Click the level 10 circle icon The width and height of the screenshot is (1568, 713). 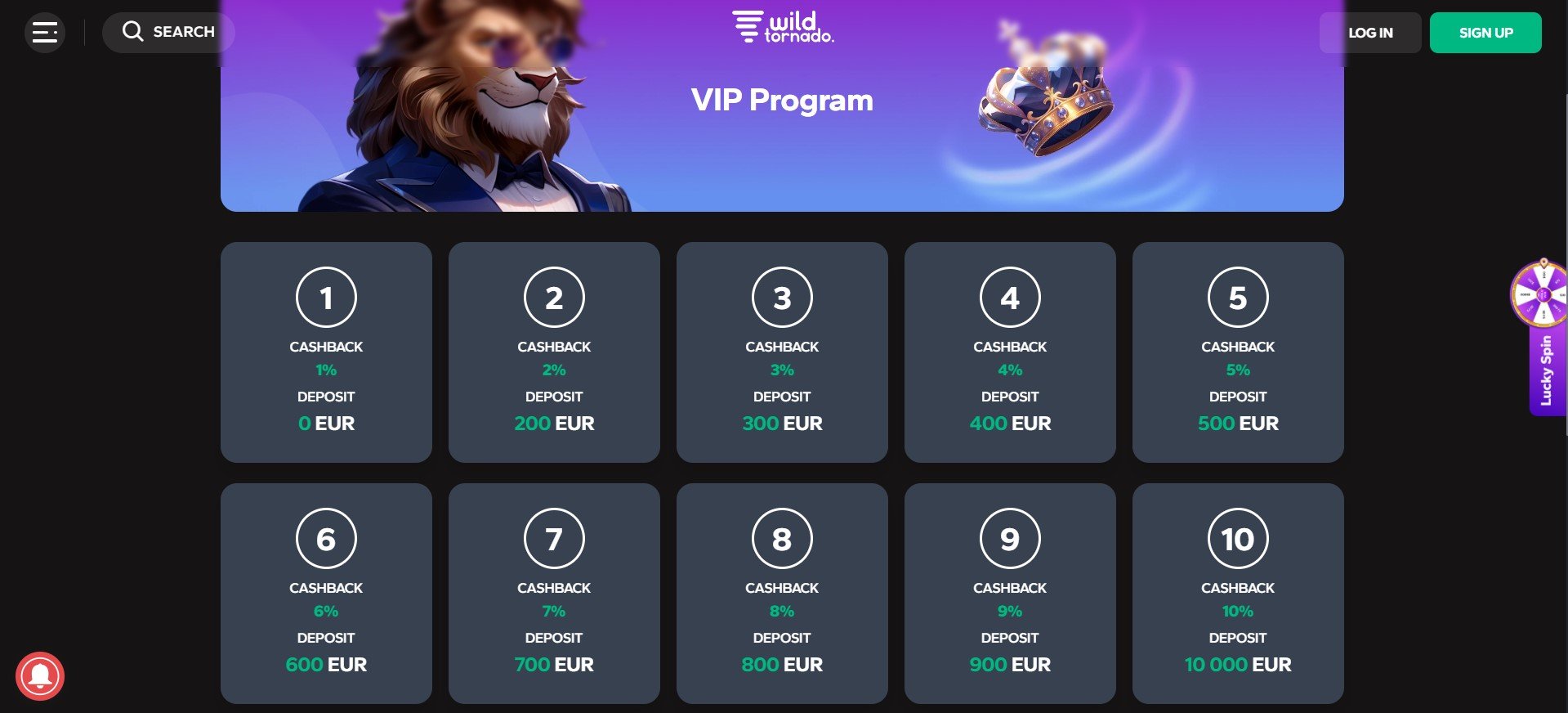point(1238,539)
